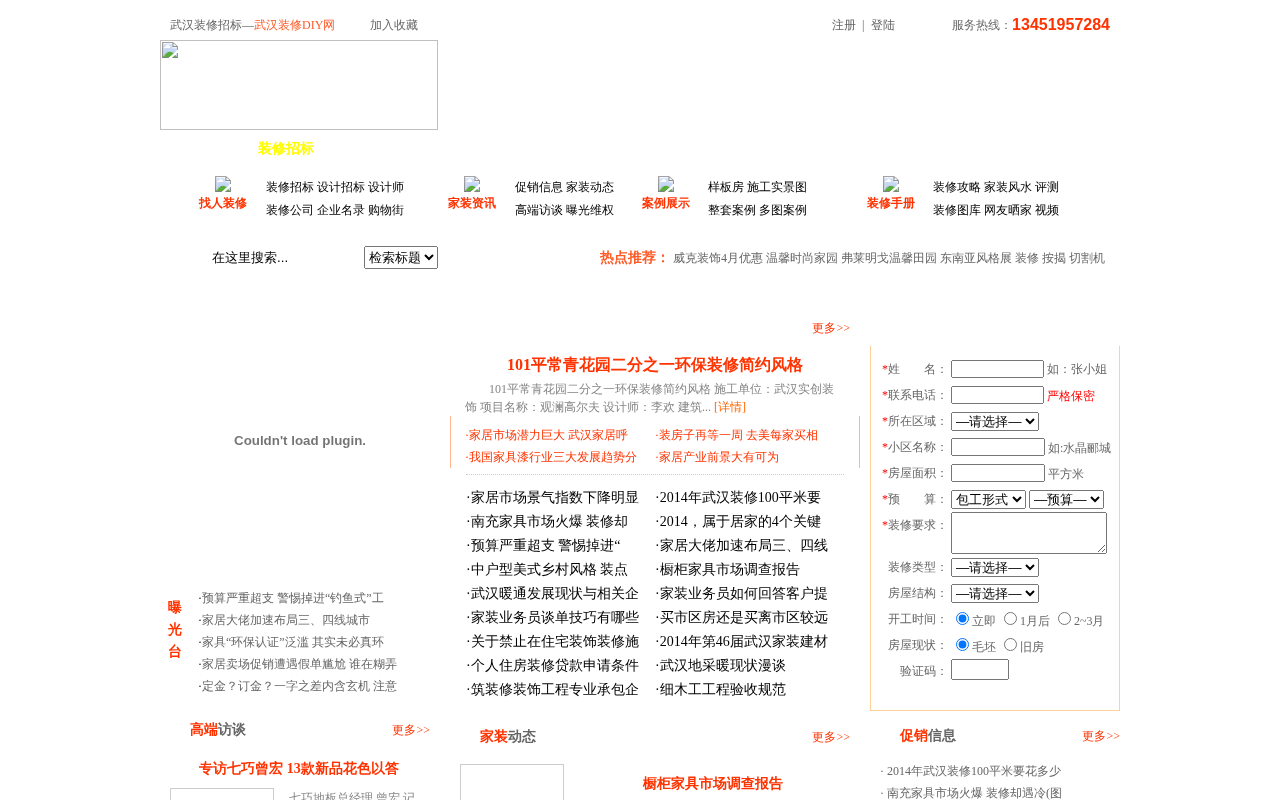Viewport: 1280px width, 800px height.
Task: Open the 包工形式 dropdown
Action: pos(988,499)
